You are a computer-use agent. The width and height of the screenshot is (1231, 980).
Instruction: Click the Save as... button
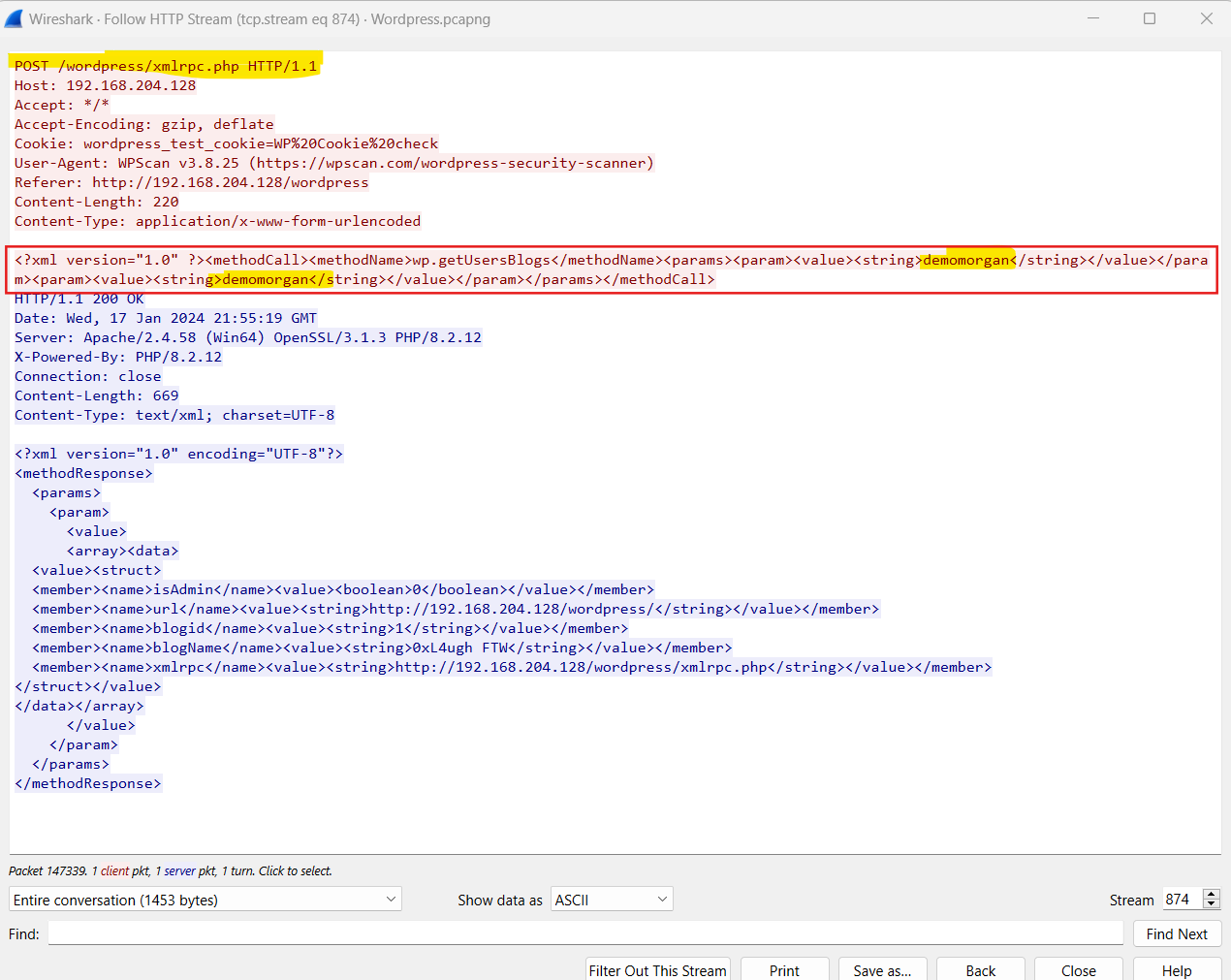882,969
